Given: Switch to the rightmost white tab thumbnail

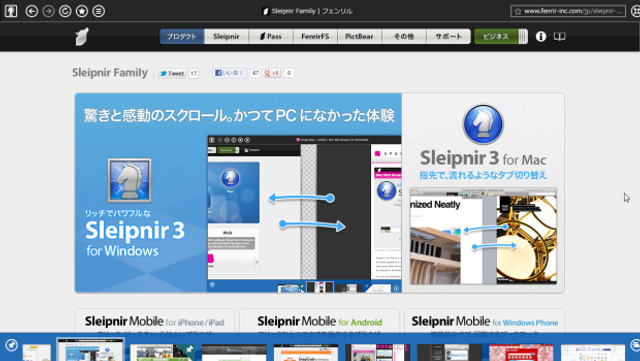Looking at the screenshot, I should (x=593, y=352).
